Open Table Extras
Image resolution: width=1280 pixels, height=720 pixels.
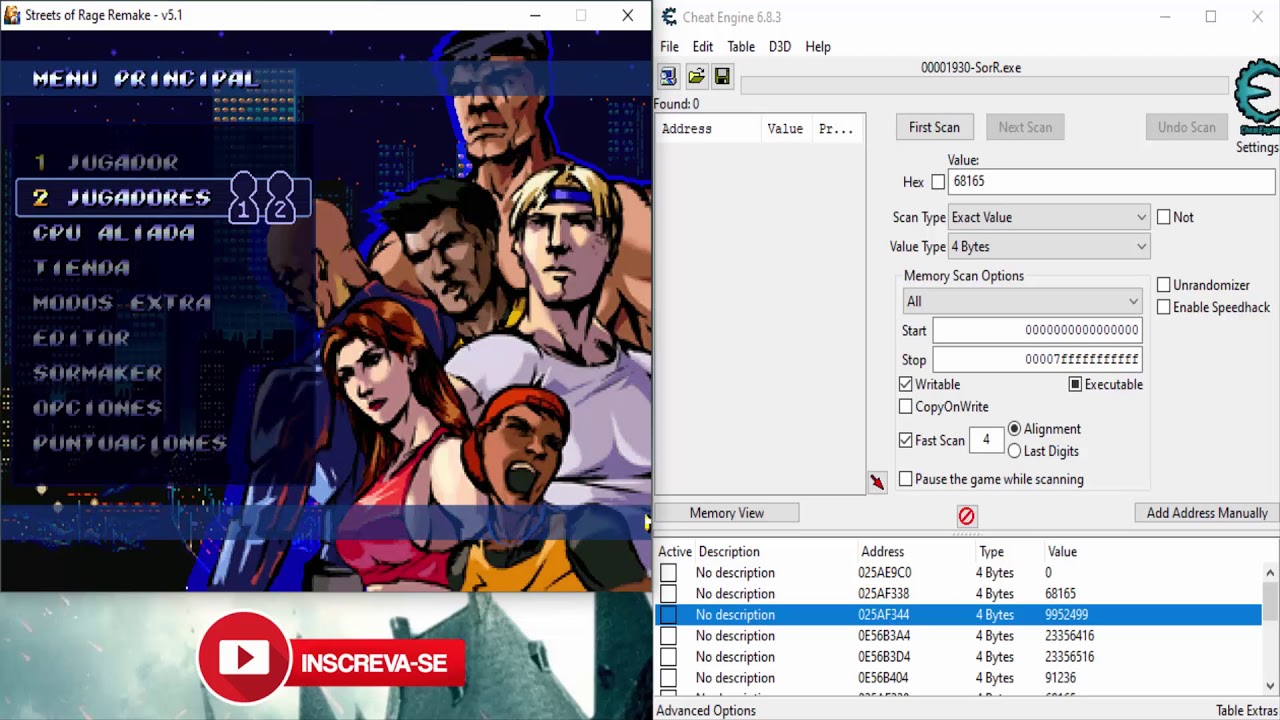click(x=1246, y=711)
